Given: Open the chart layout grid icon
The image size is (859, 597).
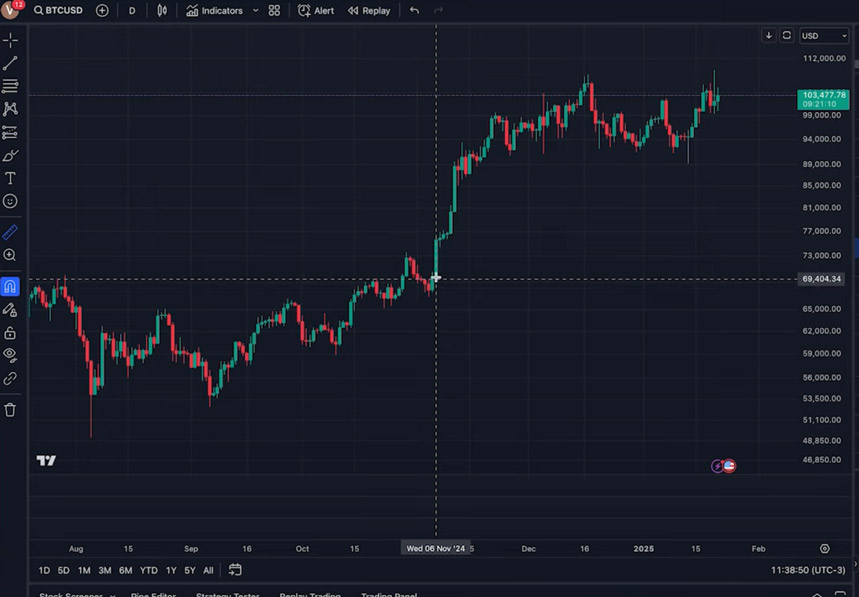Looking at the screenshot, I should tap(274, 10).
